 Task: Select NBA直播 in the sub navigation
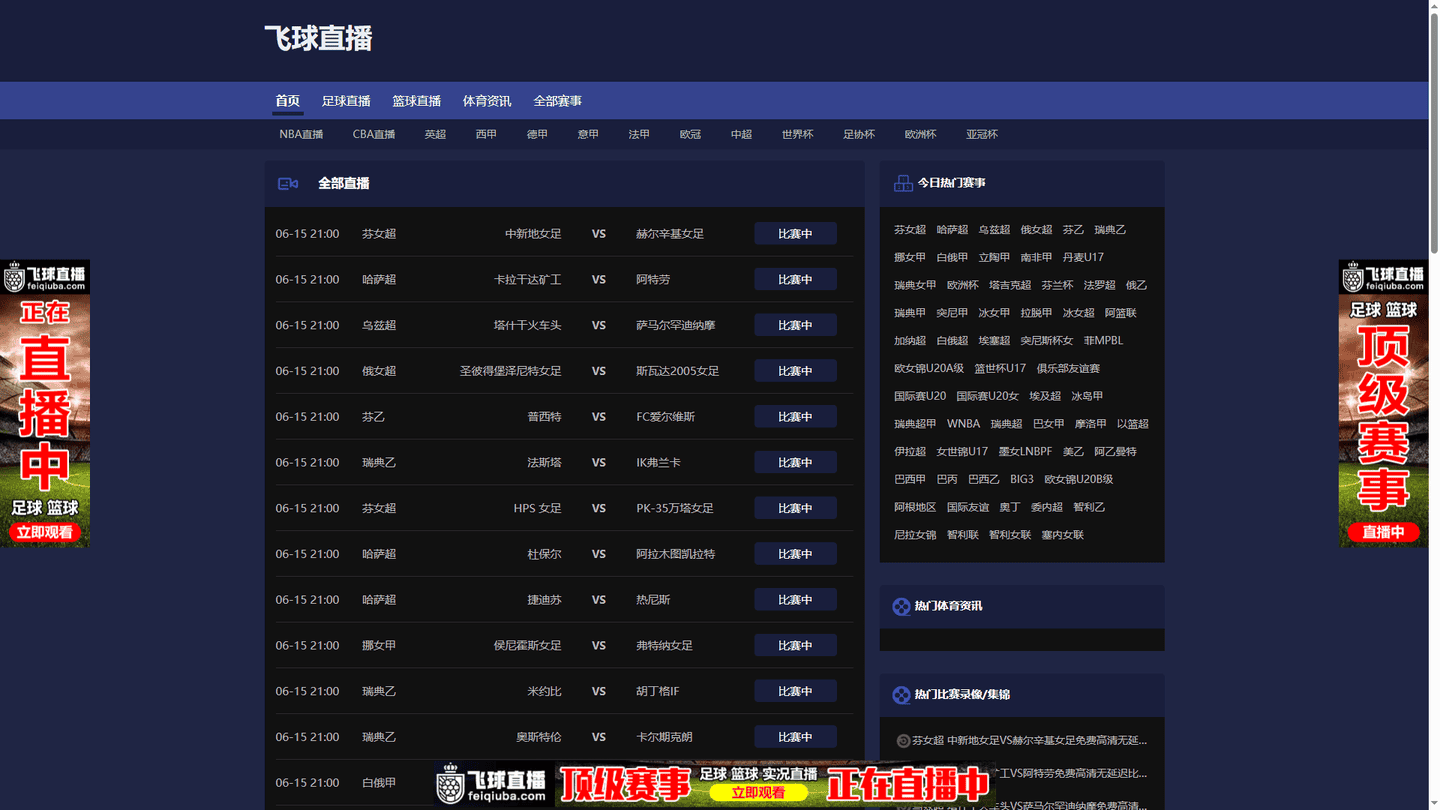[301, 134]
